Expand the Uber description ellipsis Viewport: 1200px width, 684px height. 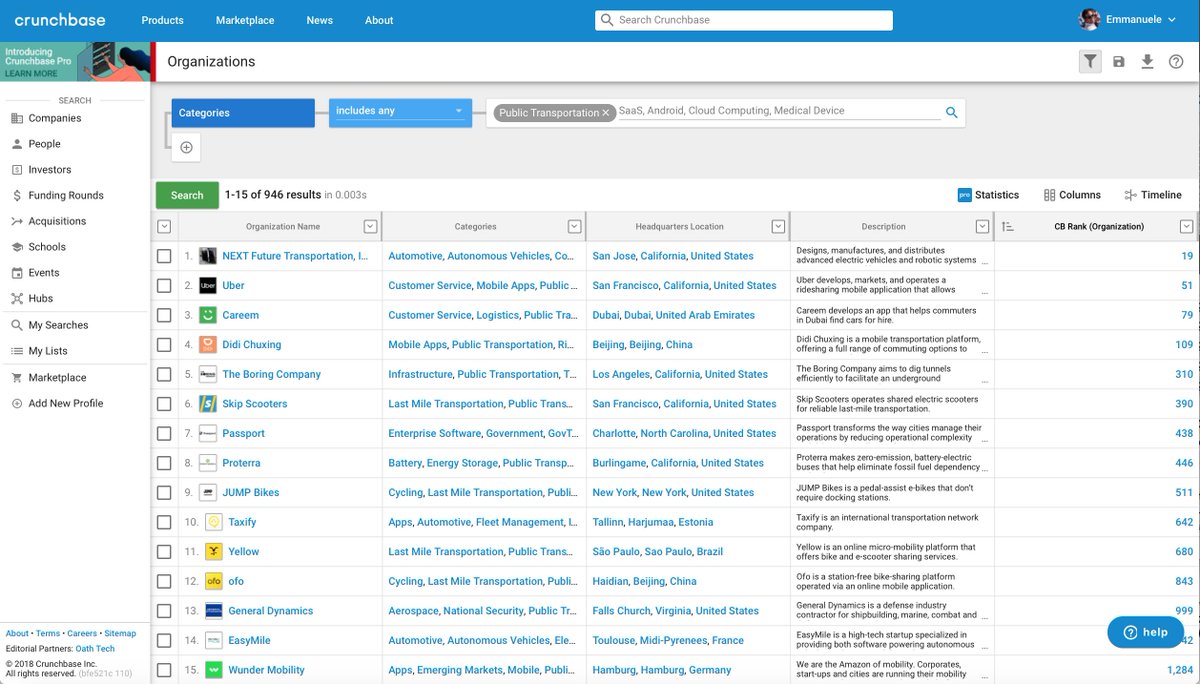pyautogui.click(x=985, y=293)
